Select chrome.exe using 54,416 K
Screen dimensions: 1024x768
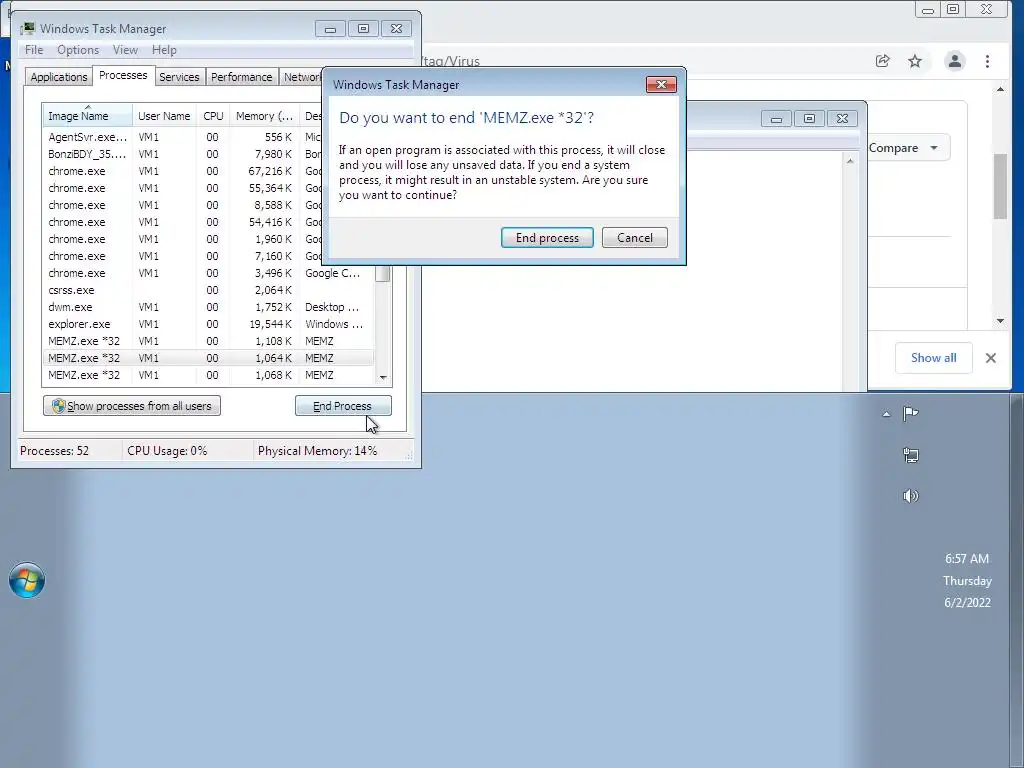pos(208,222)
